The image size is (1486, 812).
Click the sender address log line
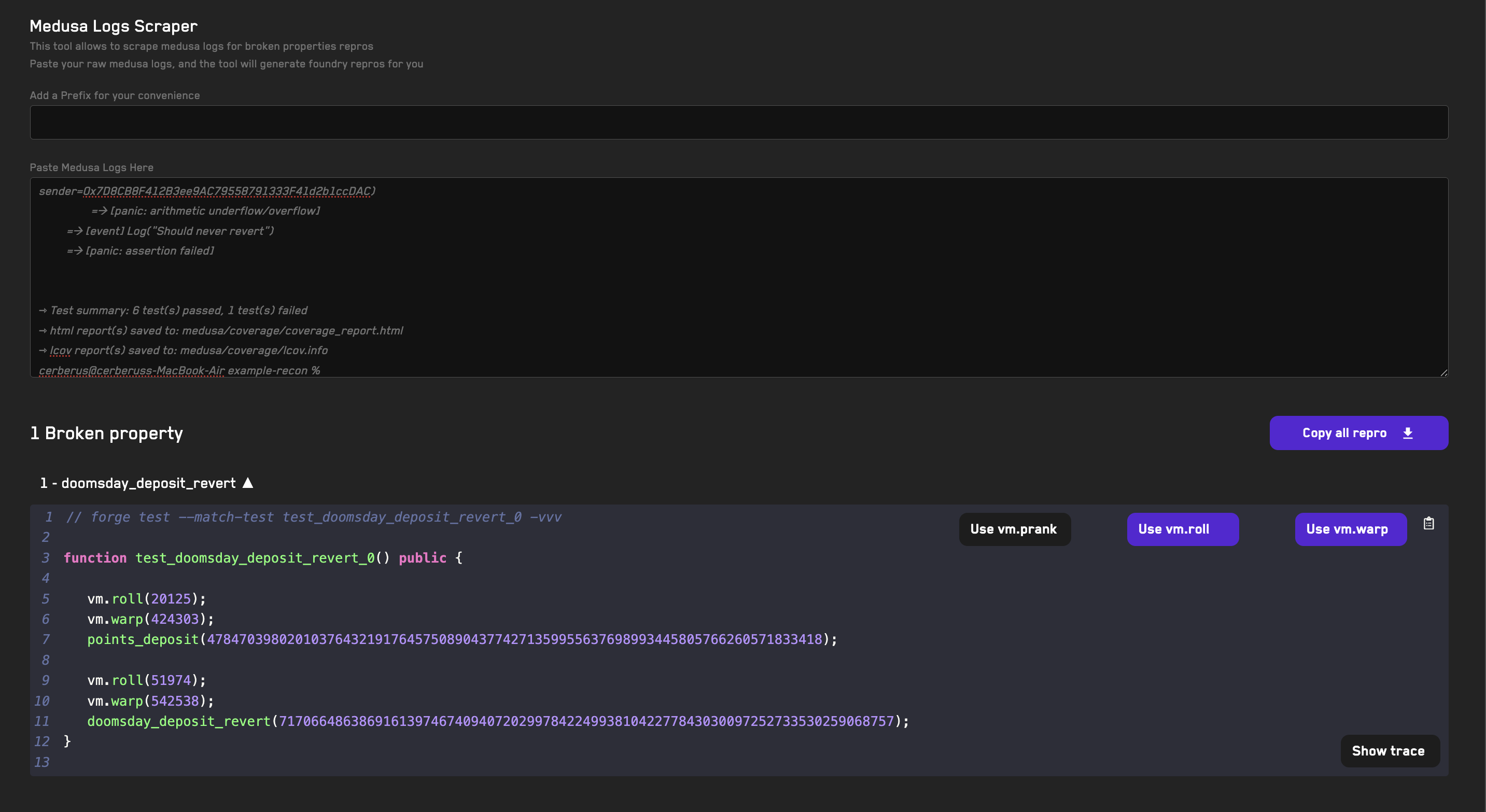[x=207, y=191]
